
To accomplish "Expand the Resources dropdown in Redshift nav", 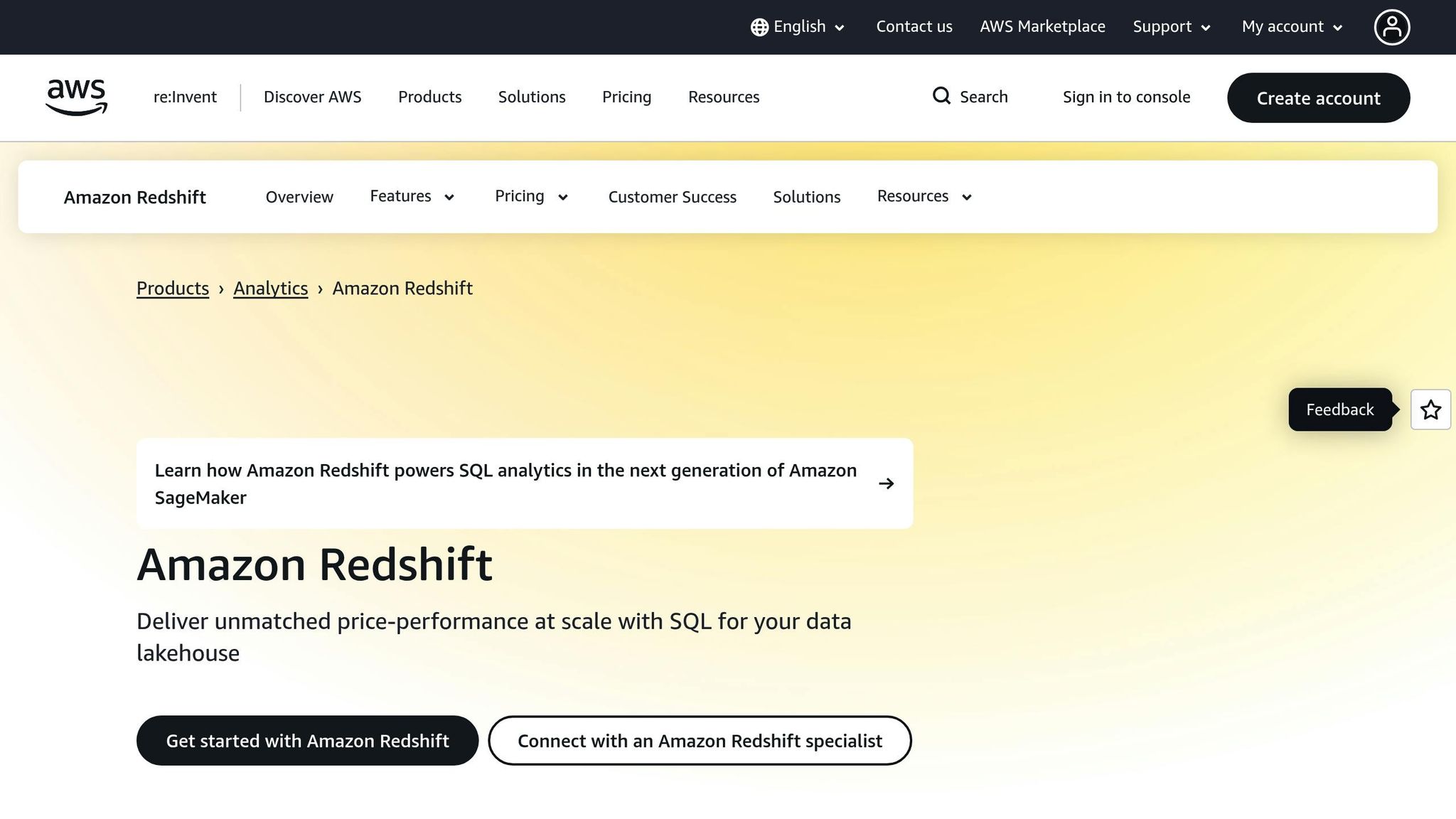I will (923, 196).
